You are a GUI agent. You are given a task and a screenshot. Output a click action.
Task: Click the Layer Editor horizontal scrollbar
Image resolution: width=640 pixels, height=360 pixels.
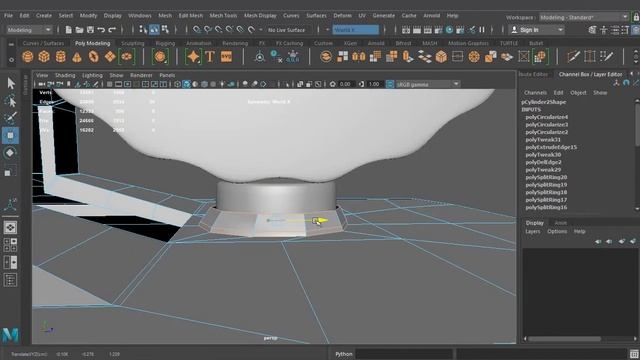(x=565, y=339)
